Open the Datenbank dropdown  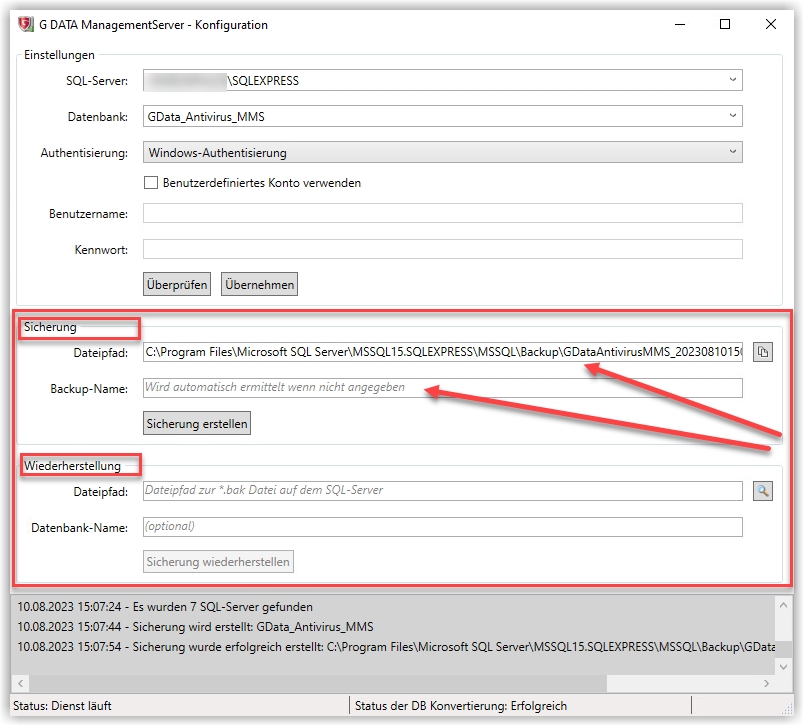[x=732, y=116]
